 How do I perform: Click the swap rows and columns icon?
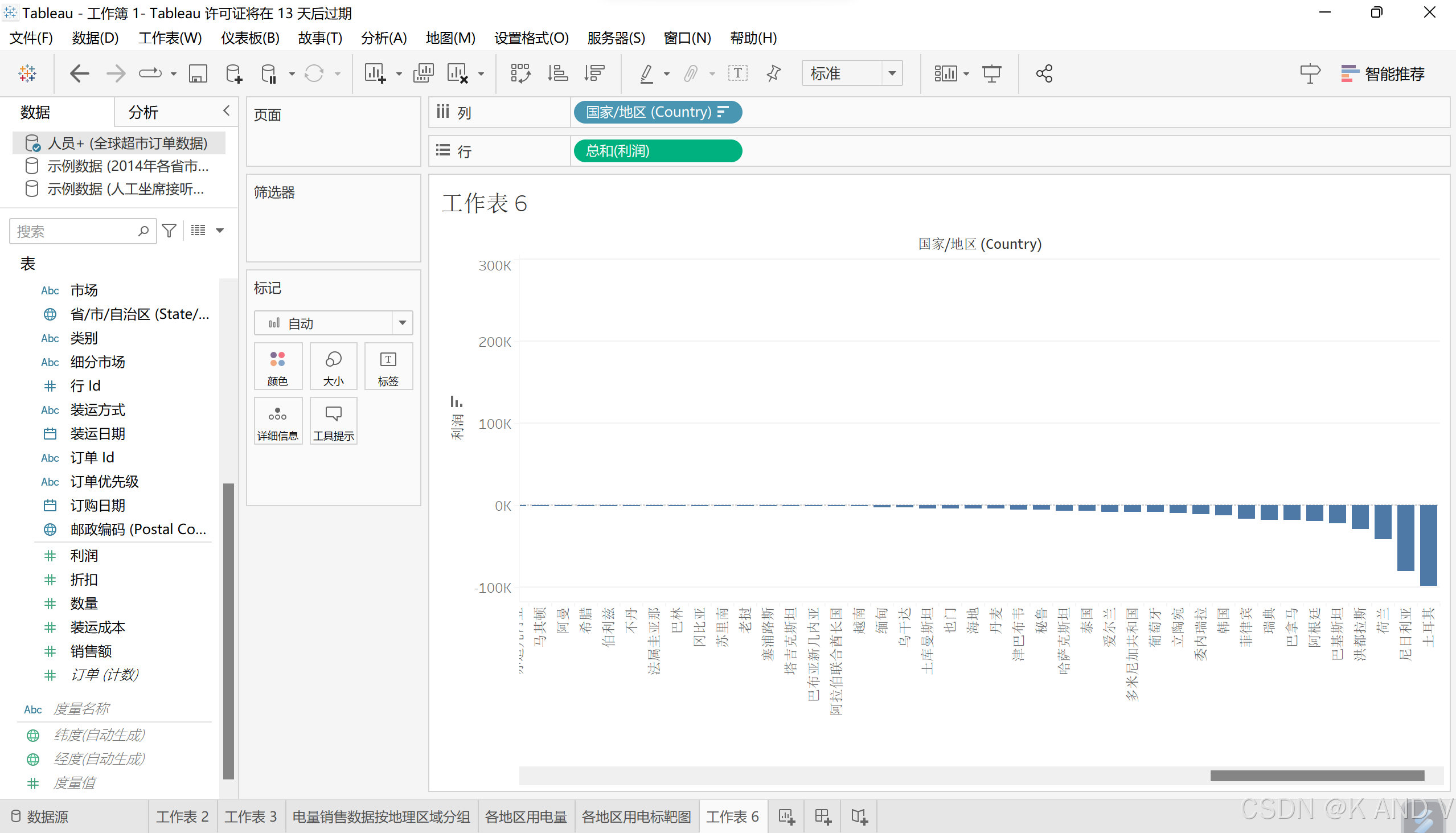tap(520, 74)
